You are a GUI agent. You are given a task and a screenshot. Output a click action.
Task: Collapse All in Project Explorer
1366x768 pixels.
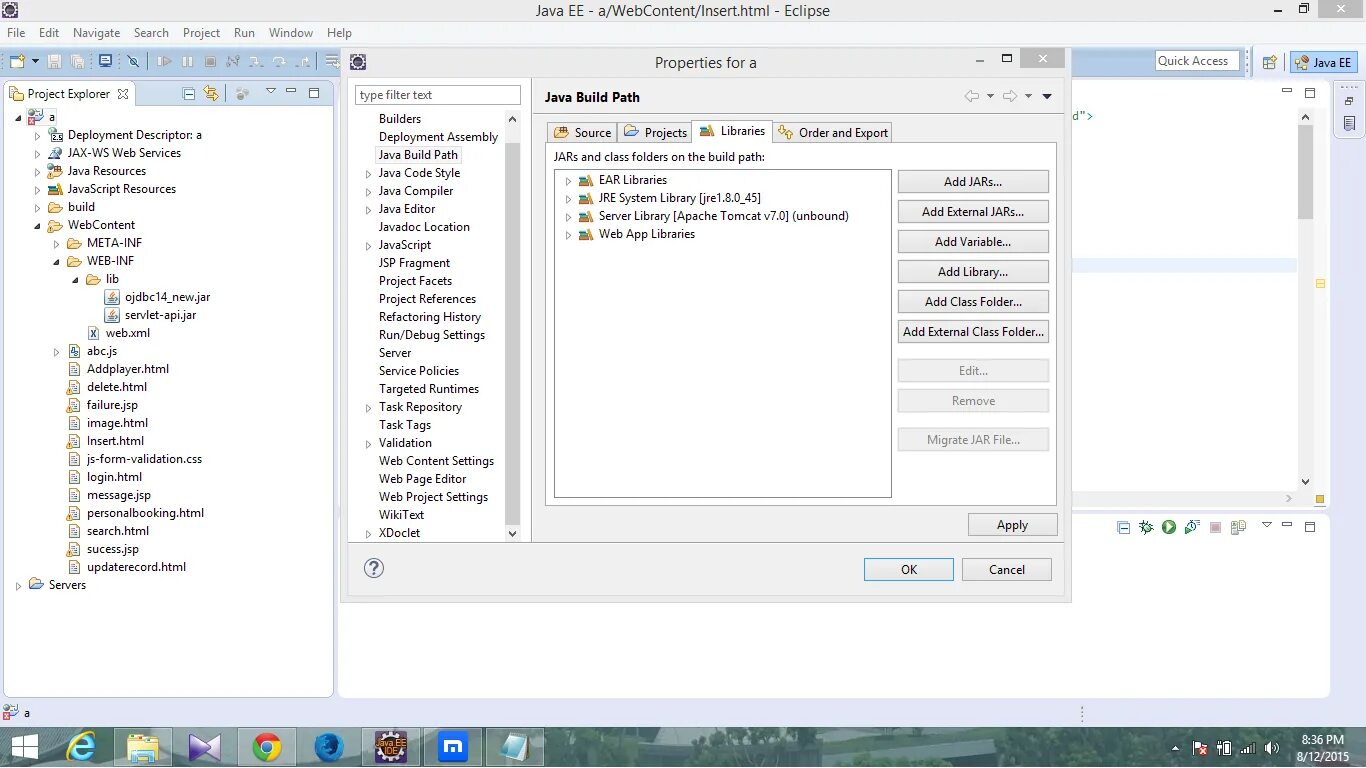pos(189,93)
